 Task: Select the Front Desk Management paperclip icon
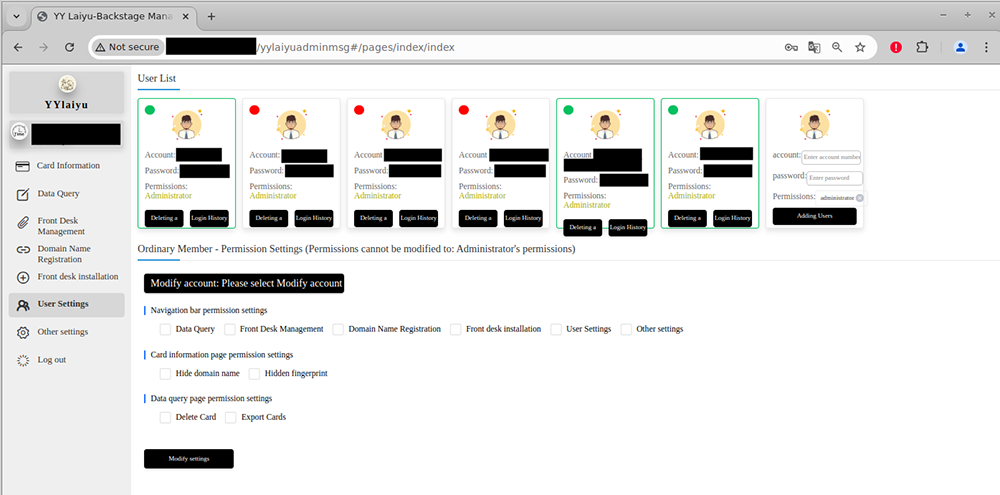point(22,222)
